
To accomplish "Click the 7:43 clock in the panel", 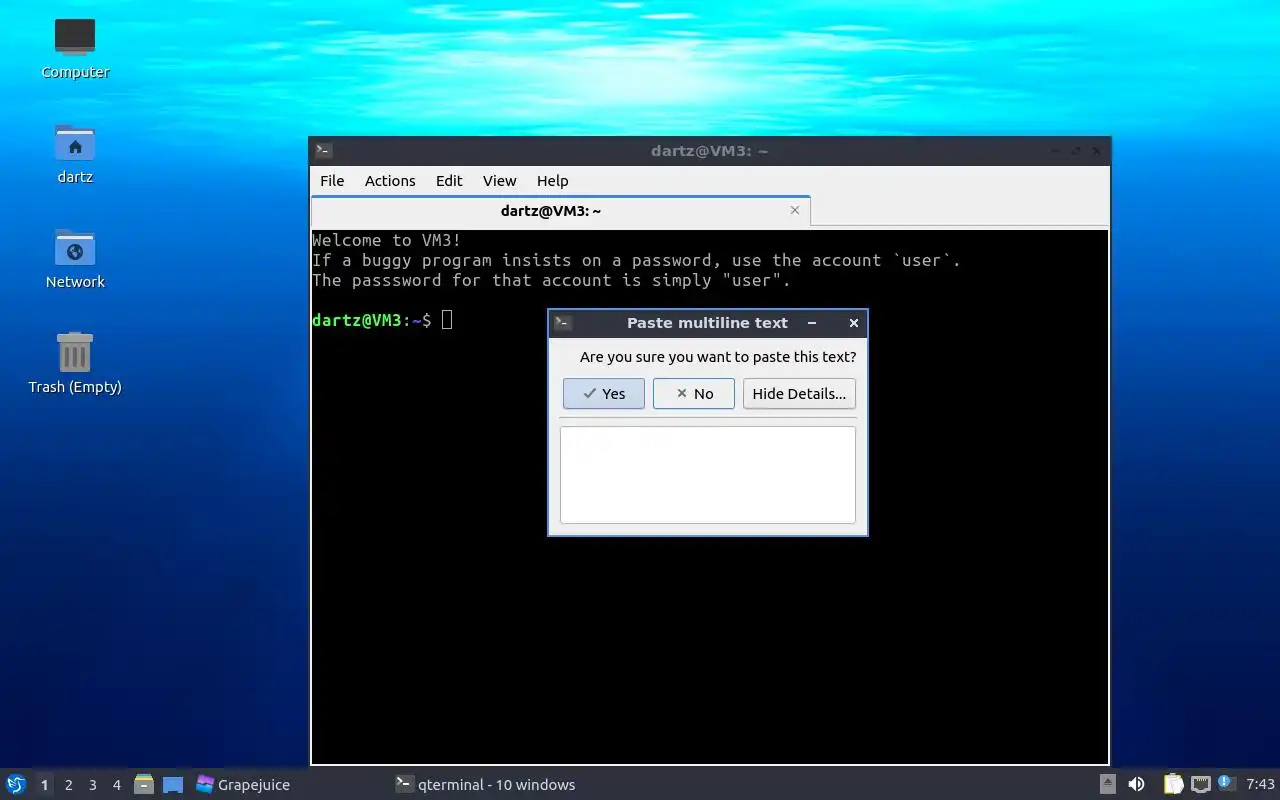I will (x=1260, y=784).
